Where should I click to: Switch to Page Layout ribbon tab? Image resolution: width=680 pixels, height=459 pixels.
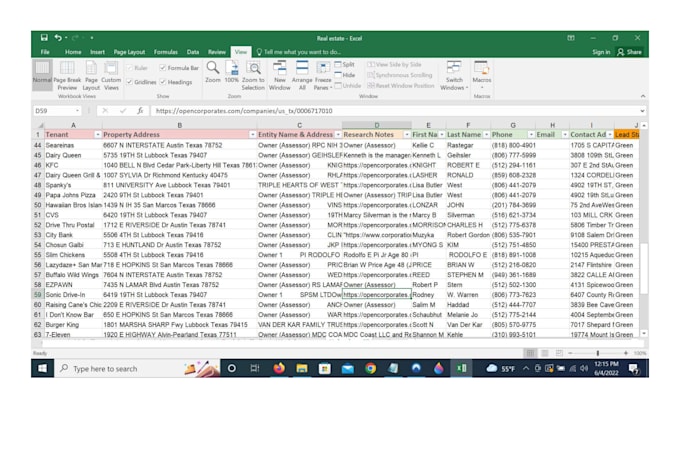(x=129, y=52)
